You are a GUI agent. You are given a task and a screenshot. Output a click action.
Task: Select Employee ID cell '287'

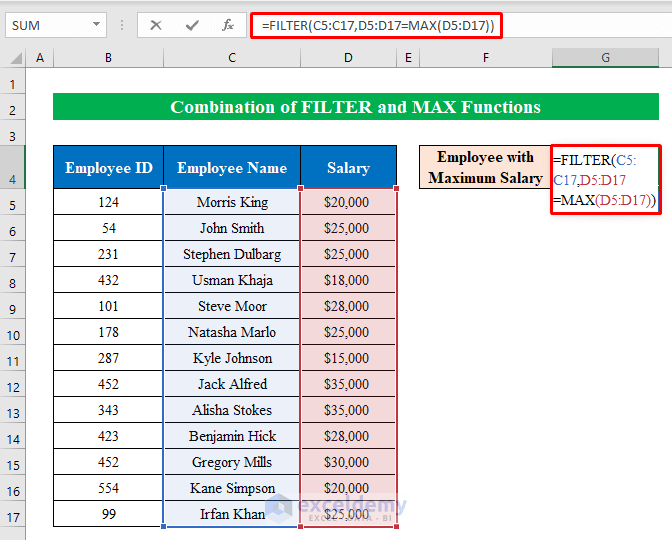click(108, 358)
